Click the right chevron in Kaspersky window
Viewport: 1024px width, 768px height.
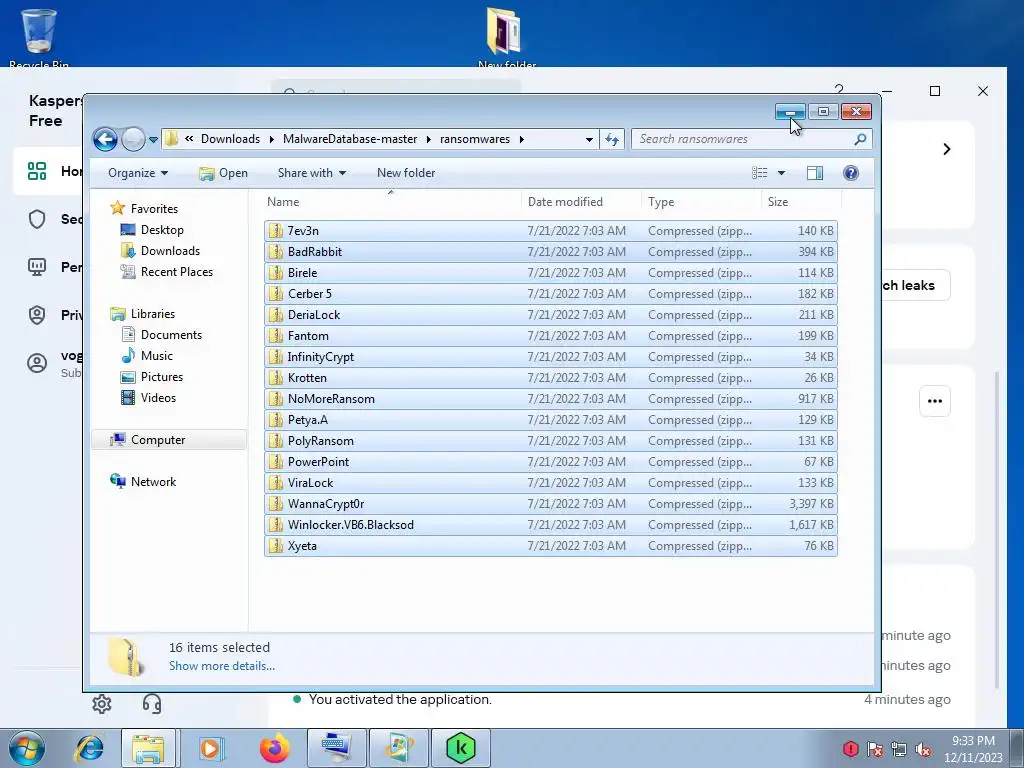click(947, 150)
